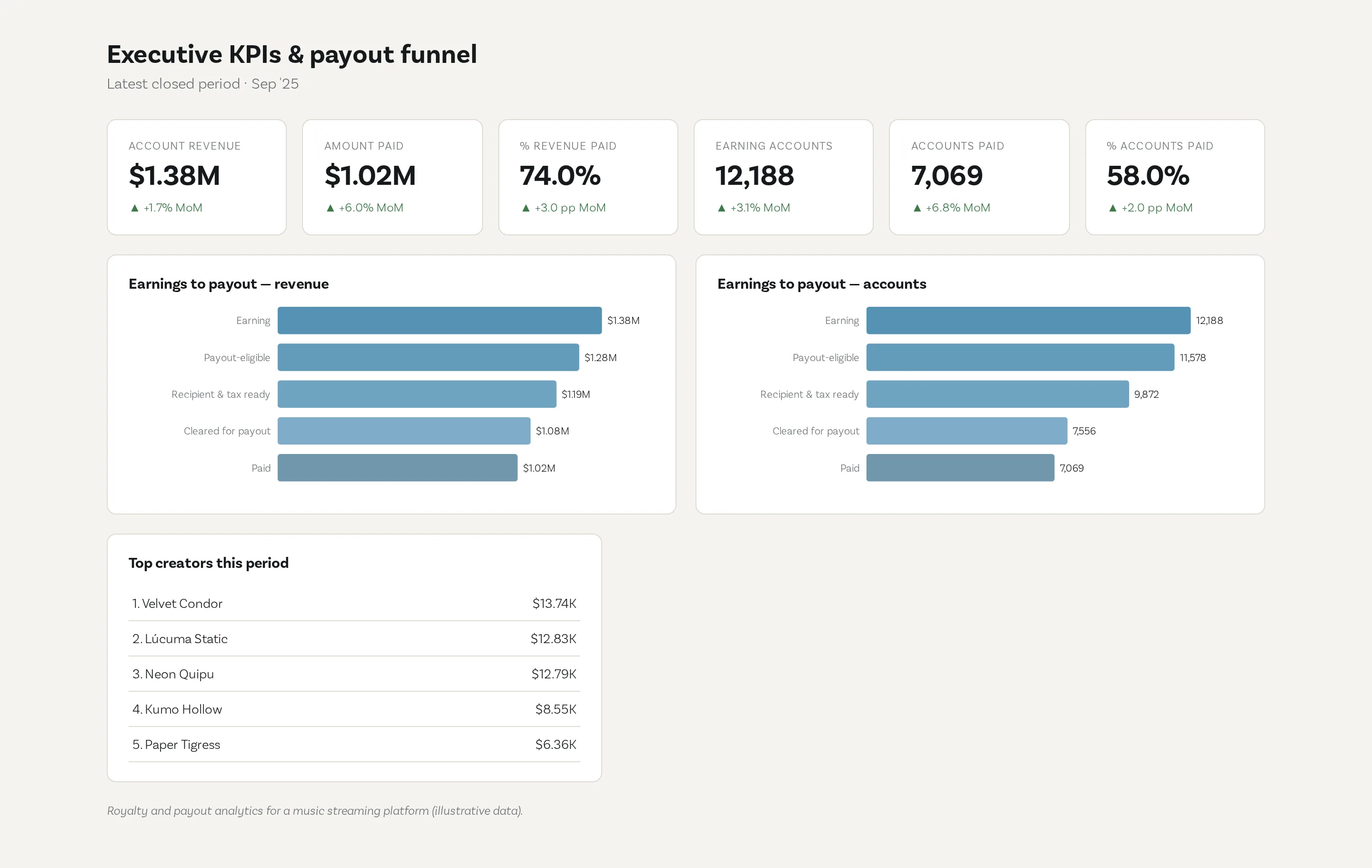This screenshot has height=868, width=1372.
Task: Click the $12.83K earnings value
Action: [553, 639]
